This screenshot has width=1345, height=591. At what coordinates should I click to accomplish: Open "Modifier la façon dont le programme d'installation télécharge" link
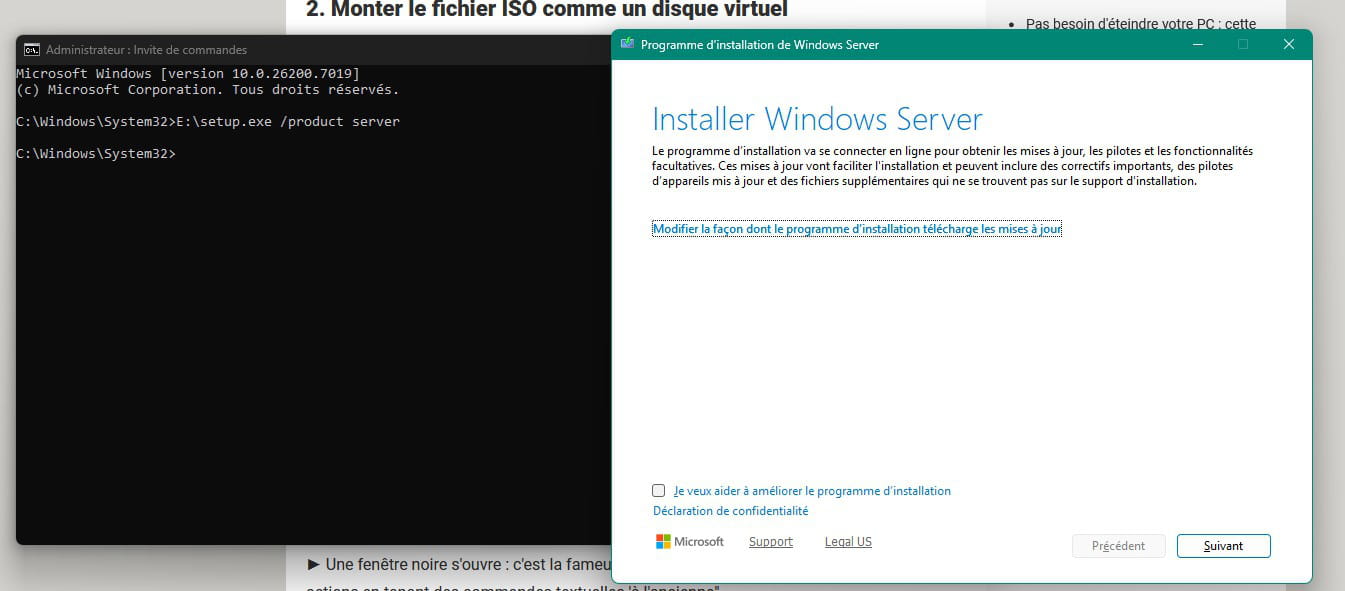tap(856, 229)
